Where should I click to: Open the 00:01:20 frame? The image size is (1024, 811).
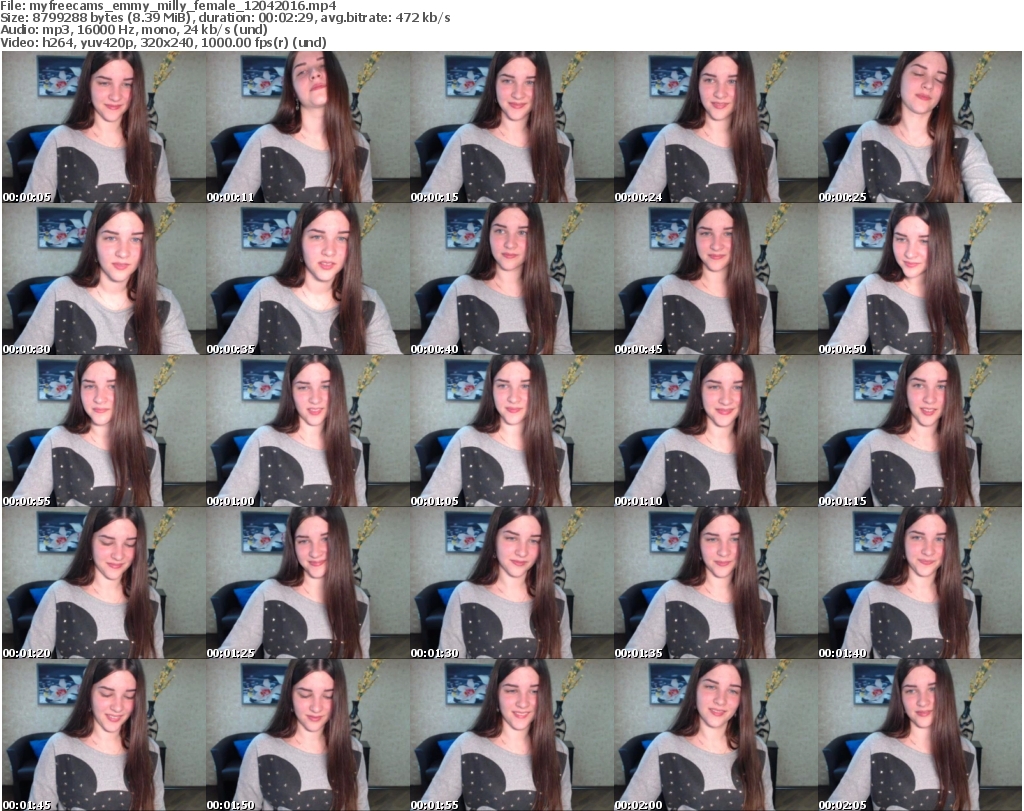coord(103,583)
